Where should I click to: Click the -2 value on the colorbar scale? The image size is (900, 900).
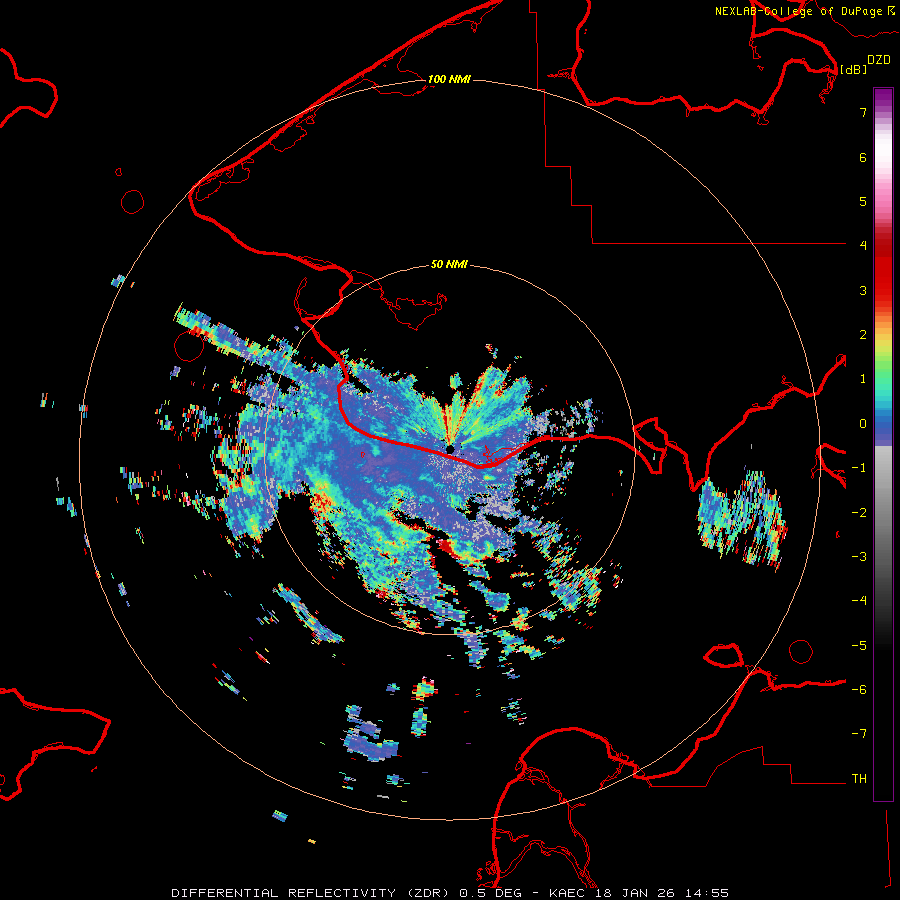pyautogui.click(x=859, y=513)
